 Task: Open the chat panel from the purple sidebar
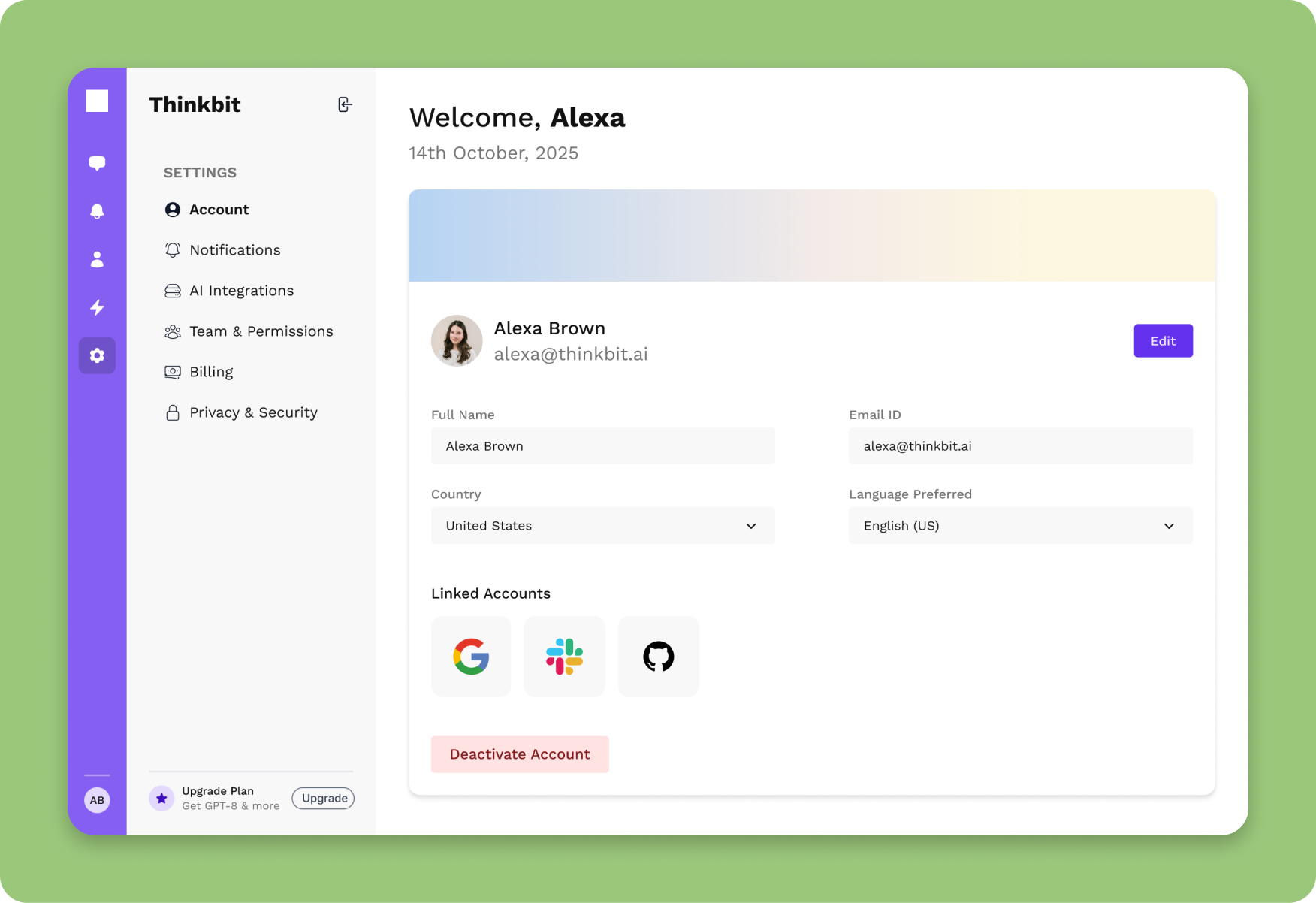click(x=97, y=162)
